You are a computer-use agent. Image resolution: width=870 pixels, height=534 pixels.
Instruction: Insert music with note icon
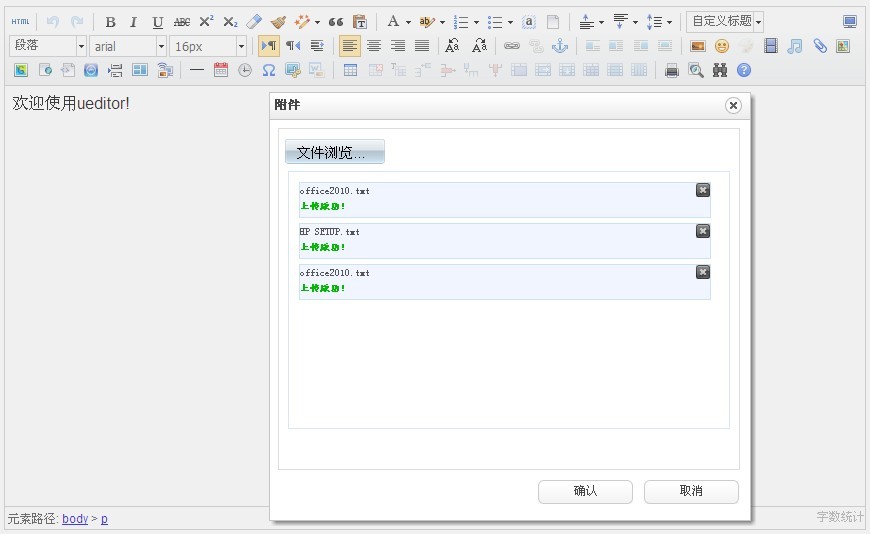coord(795,46)
